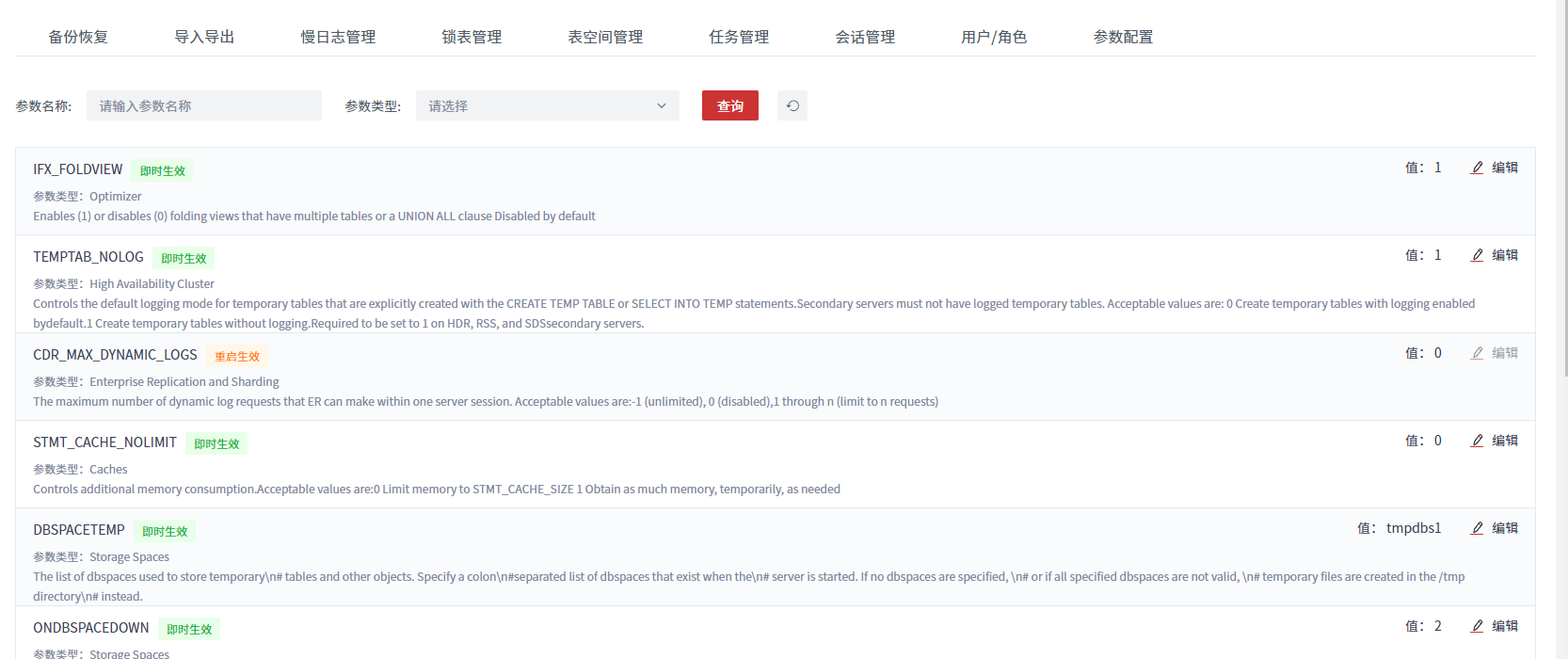Click edit pencil icon for STMT_CACHE_NOLIMIT
Screen dimensions: 1568x659
coord(1477,441)
